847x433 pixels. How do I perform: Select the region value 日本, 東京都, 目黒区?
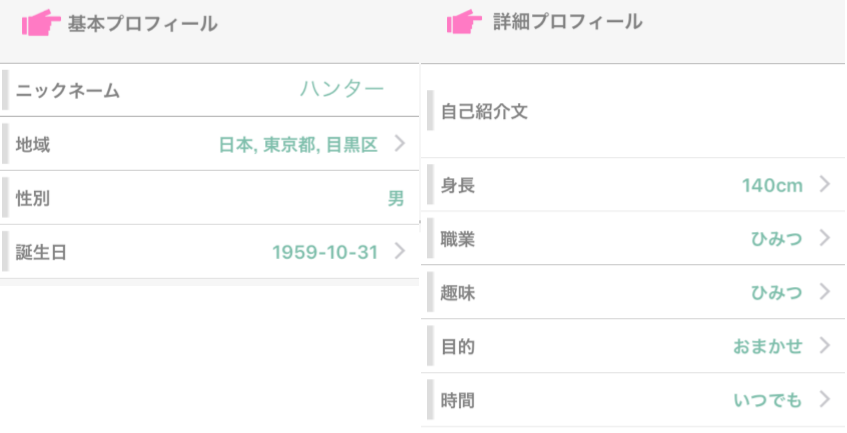click(x=298, y=145)
